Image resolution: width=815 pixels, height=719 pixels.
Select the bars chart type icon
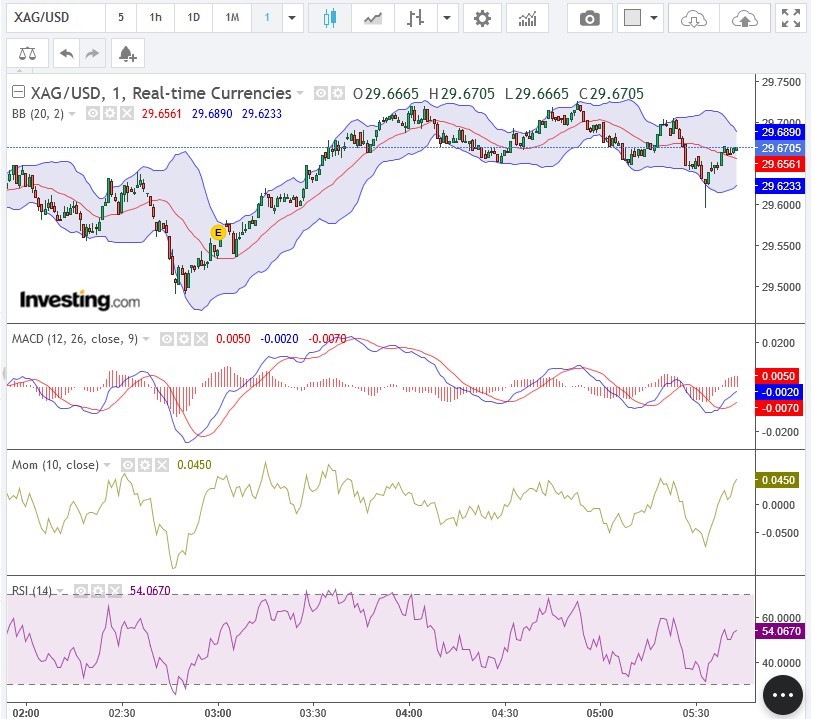(x=415, y=19)
